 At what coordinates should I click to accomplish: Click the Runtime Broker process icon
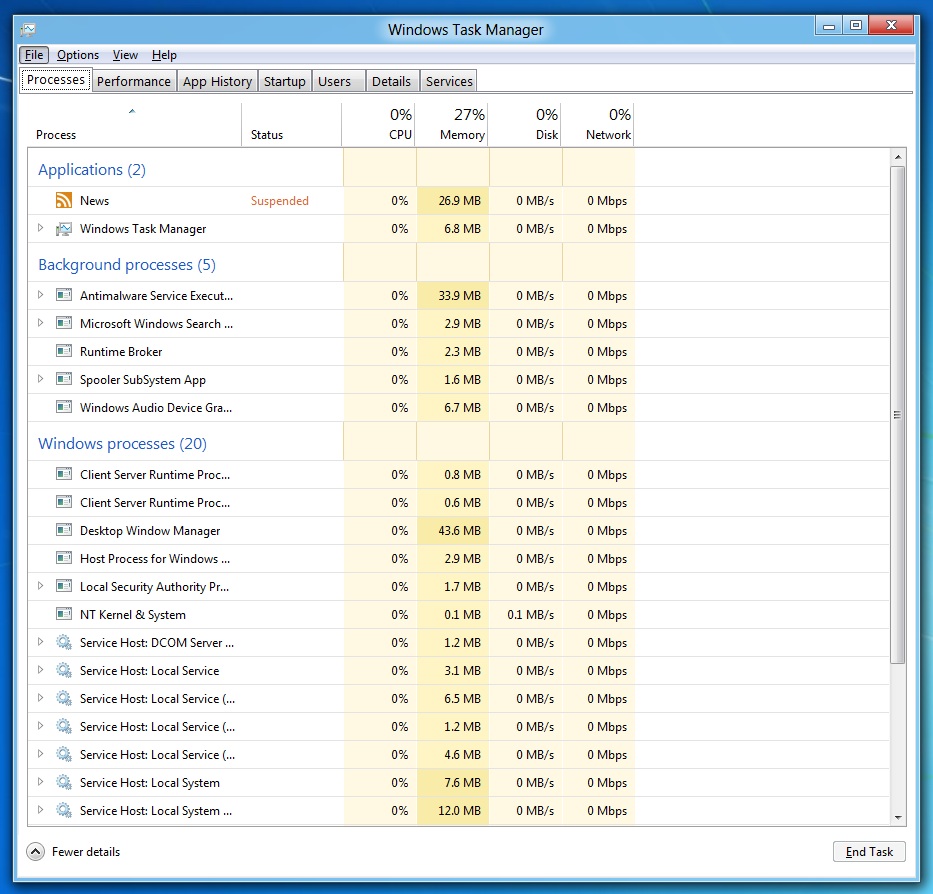click(64, 351)
